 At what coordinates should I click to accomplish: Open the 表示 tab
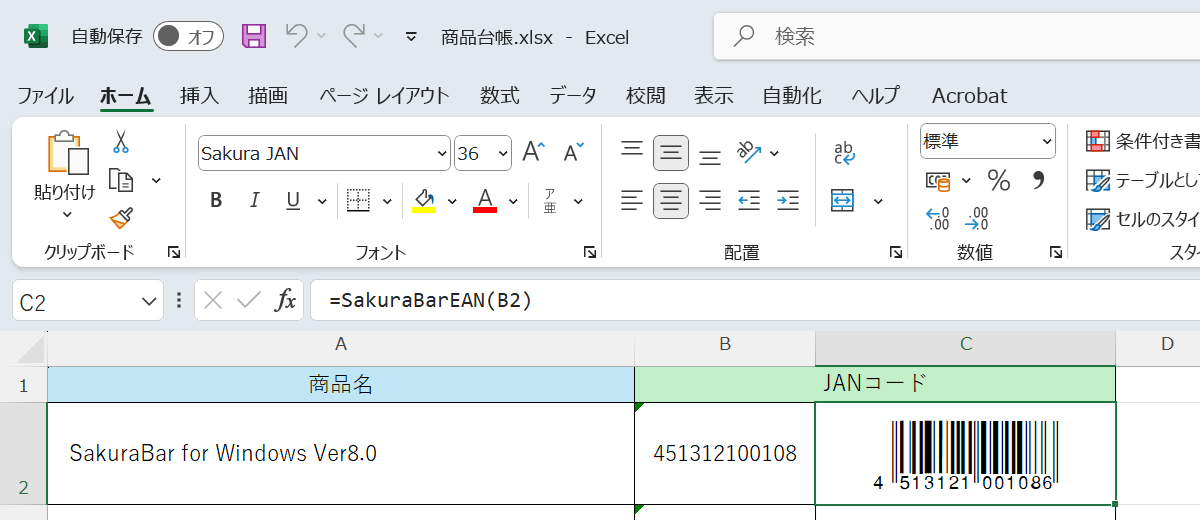pyautogui.click(x=714, y=96)
